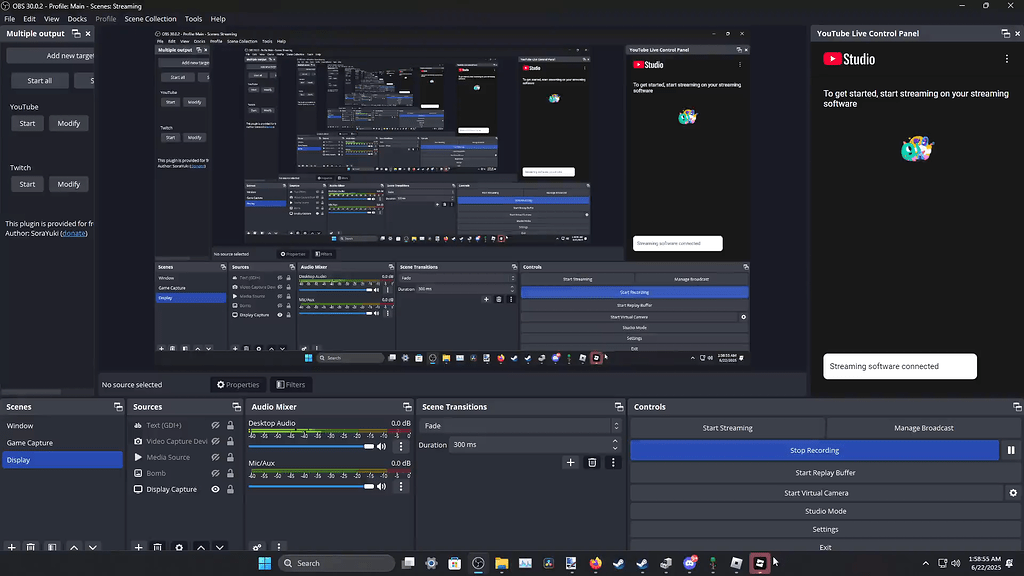Show the Text (GDI+) source
Image resolution: width=1024 pixels, height=576 pixels.
216,425
